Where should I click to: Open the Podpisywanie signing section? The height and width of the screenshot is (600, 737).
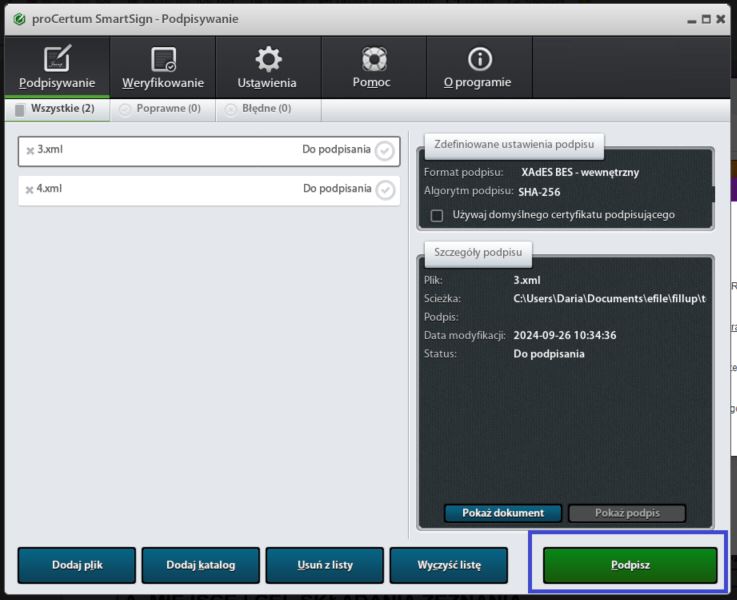(57, 67)
